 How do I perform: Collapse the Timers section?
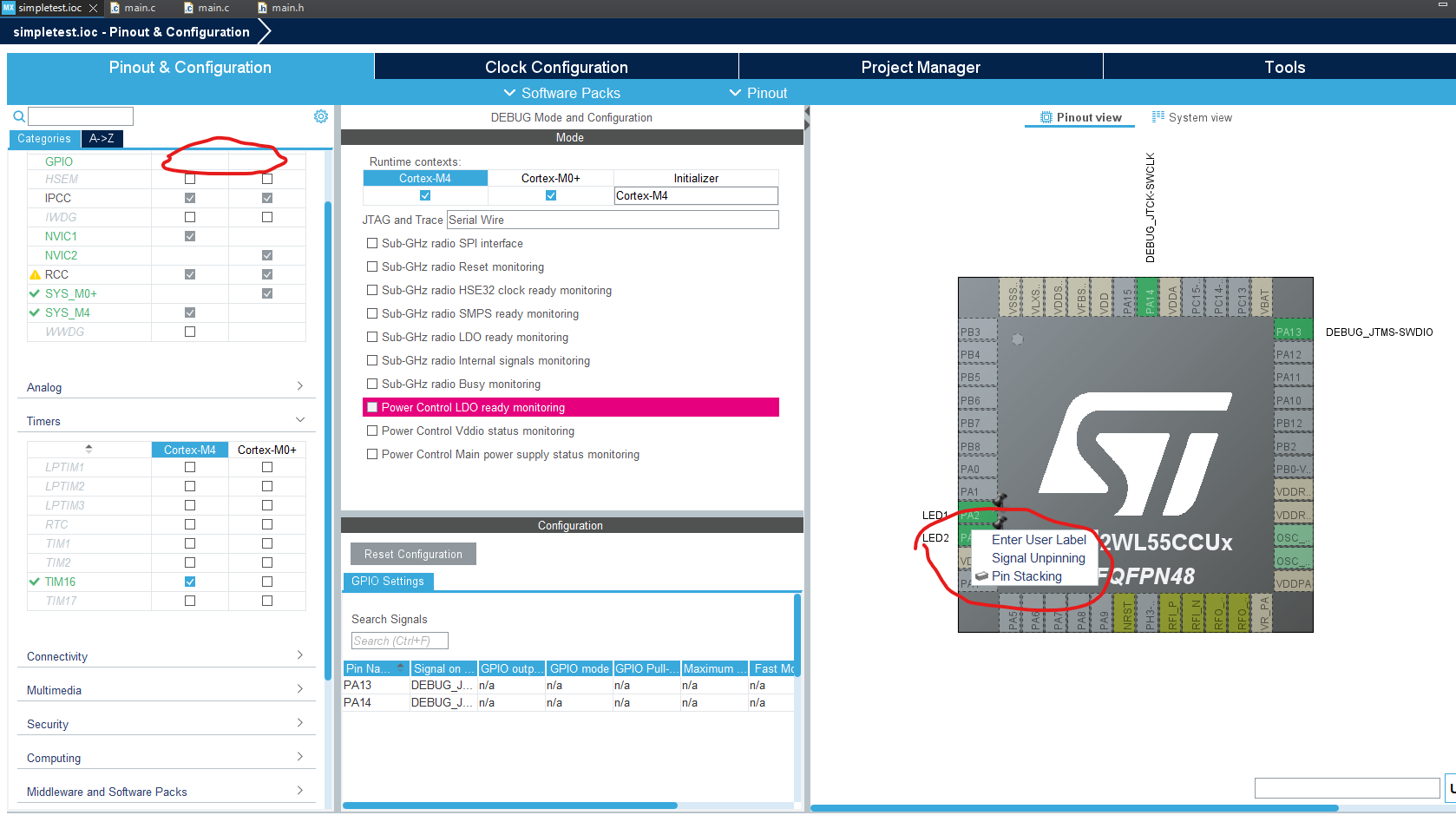300,418
